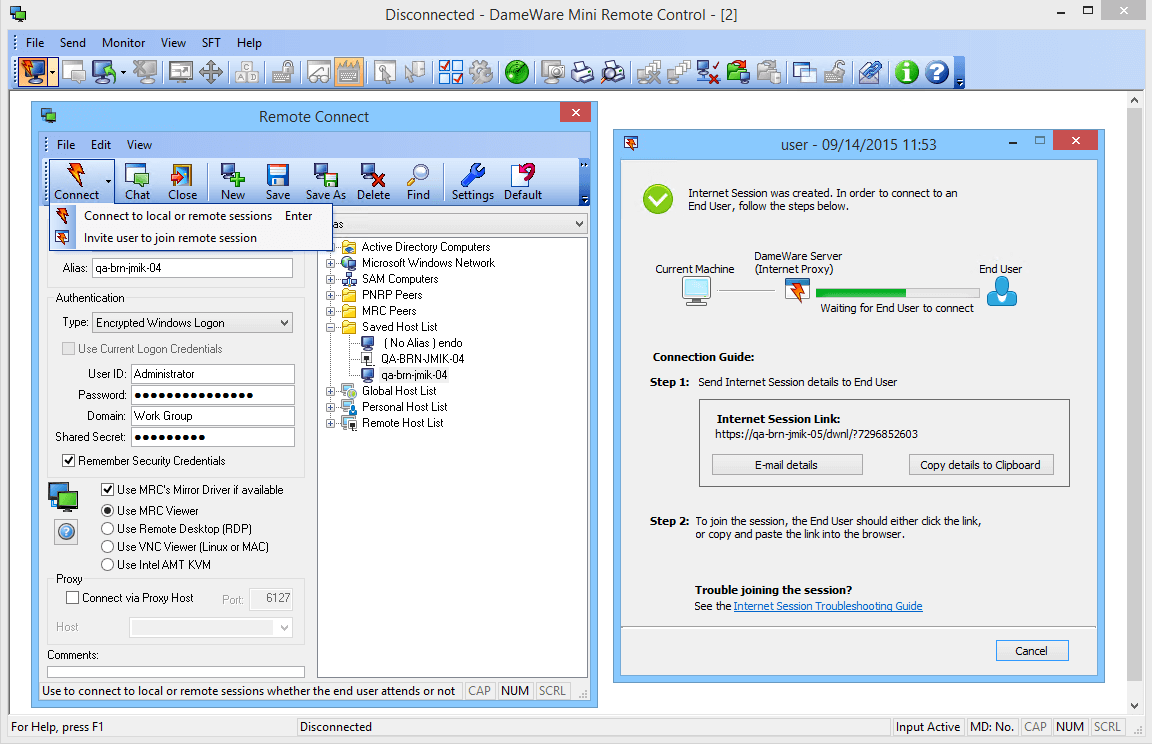
Task: Enable Connect via Proxy Host checkbox
Action: 73,598
